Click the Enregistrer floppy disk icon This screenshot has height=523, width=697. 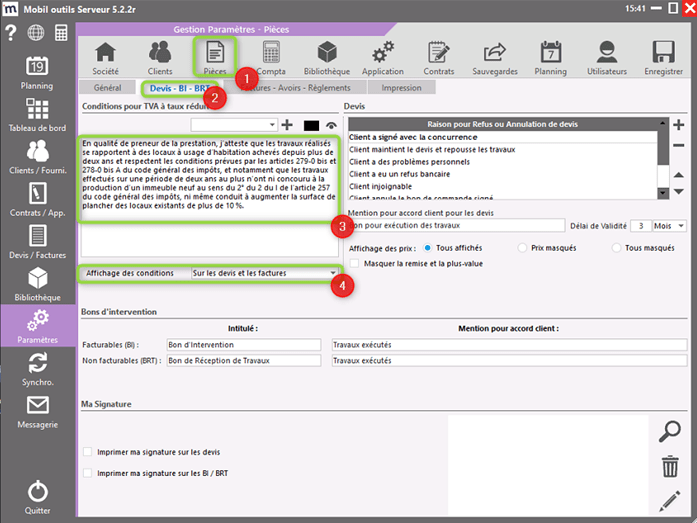[x=663, y=58]
